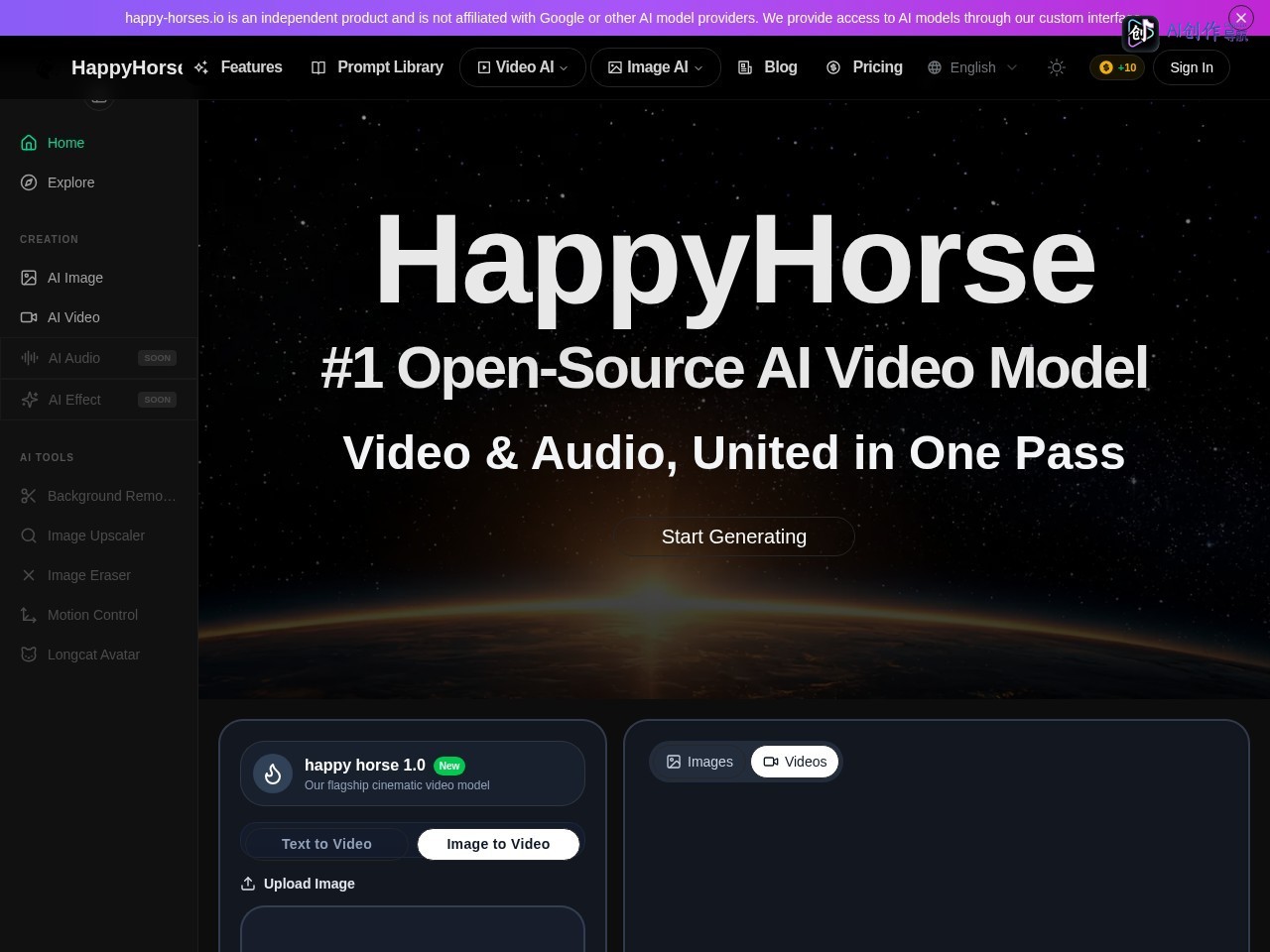Click the Sign In button
The width and height of the screenshot is (1270, 952).
[x=1192, y=67]
